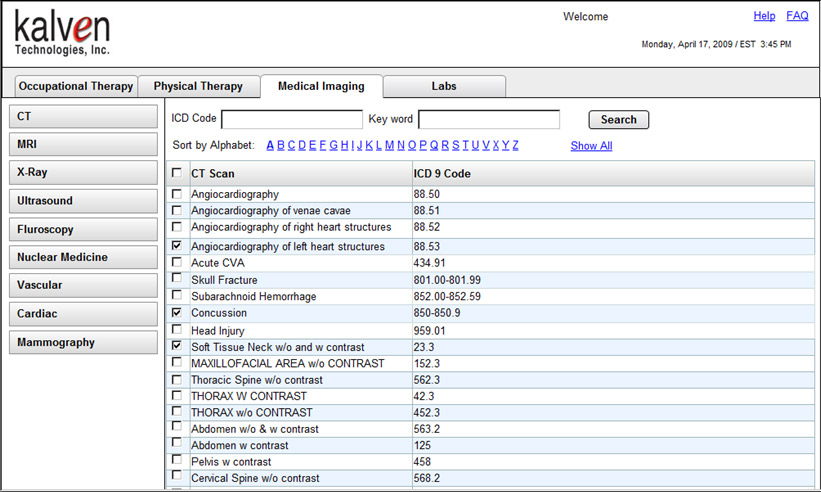821x492 pixels.
Task: Click into the ICD Code input field
Action: [291, 120]
